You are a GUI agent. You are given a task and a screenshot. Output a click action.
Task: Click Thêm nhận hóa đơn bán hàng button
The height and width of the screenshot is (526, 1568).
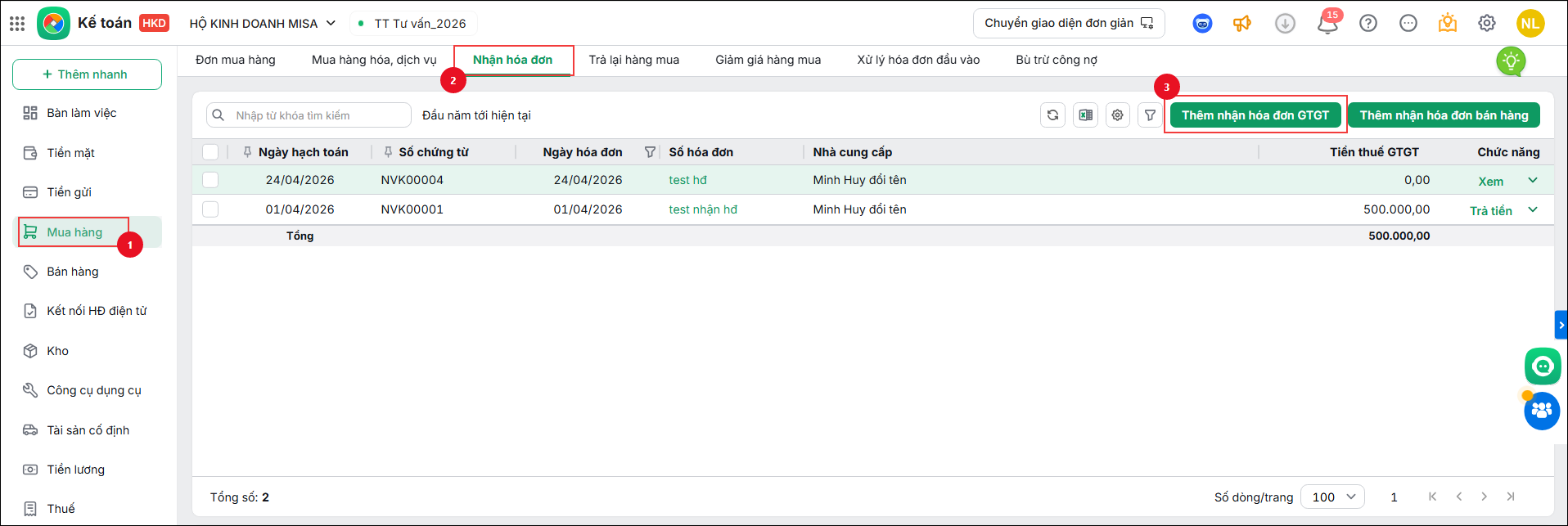tap(1444, 115)
